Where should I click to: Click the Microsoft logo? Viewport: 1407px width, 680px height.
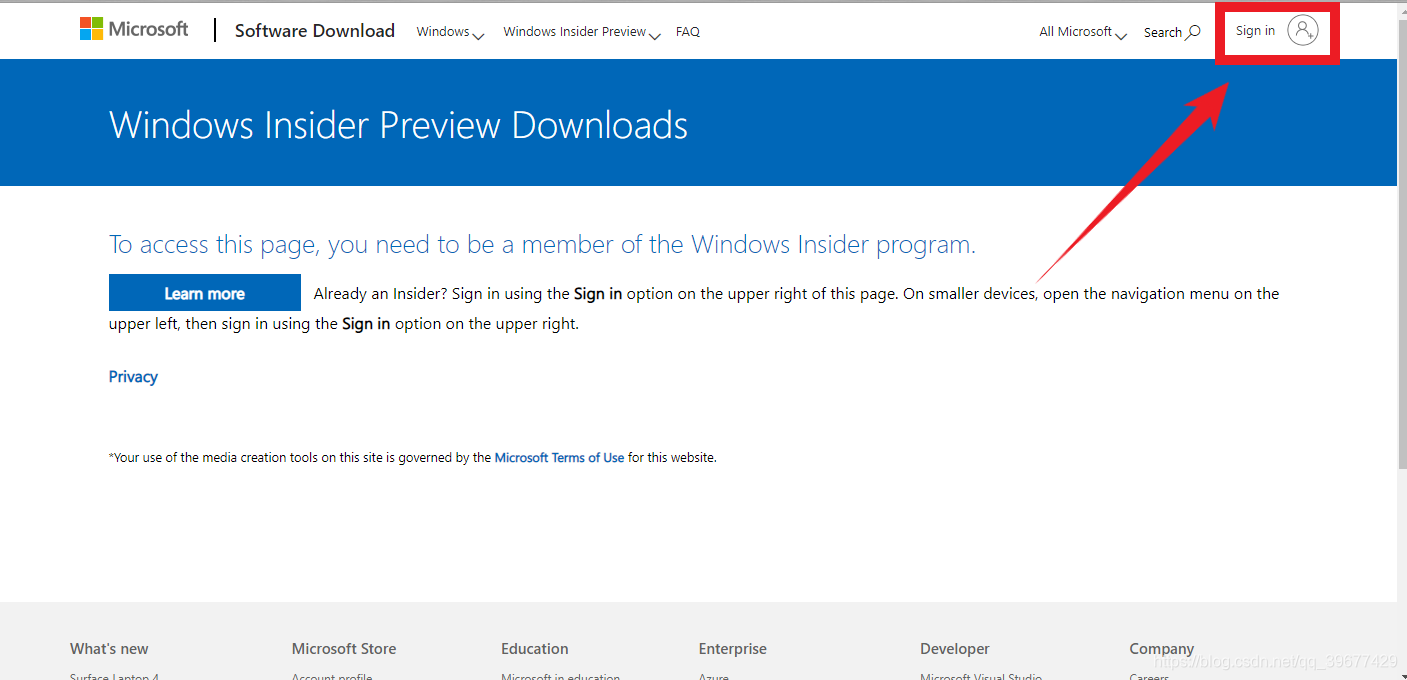134,29
